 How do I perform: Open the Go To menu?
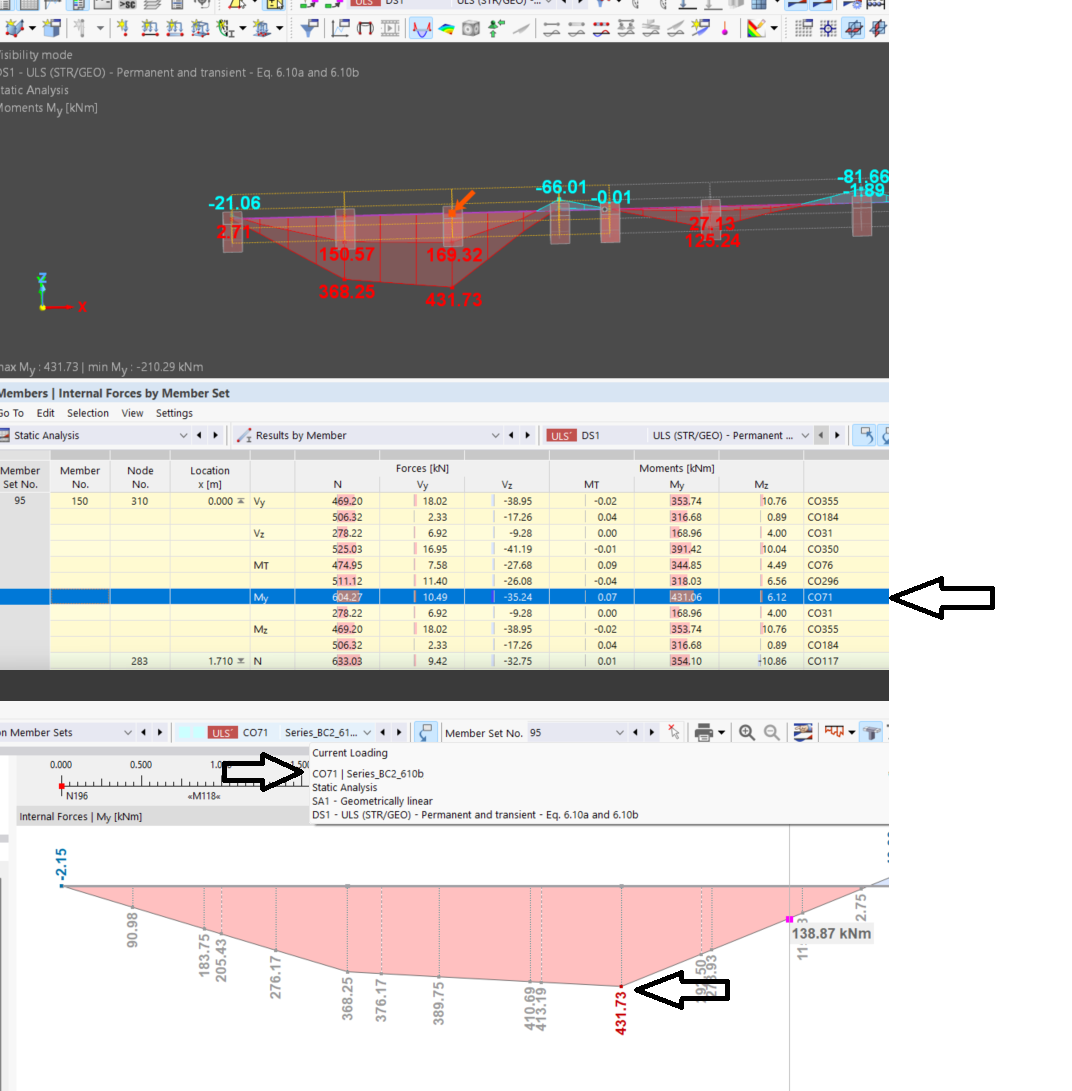pos(11,413)
